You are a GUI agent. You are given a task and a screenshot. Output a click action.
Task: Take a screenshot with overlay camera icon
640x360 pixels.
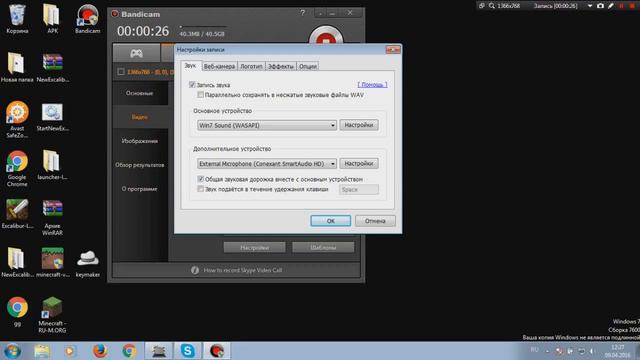coord(600,6)
